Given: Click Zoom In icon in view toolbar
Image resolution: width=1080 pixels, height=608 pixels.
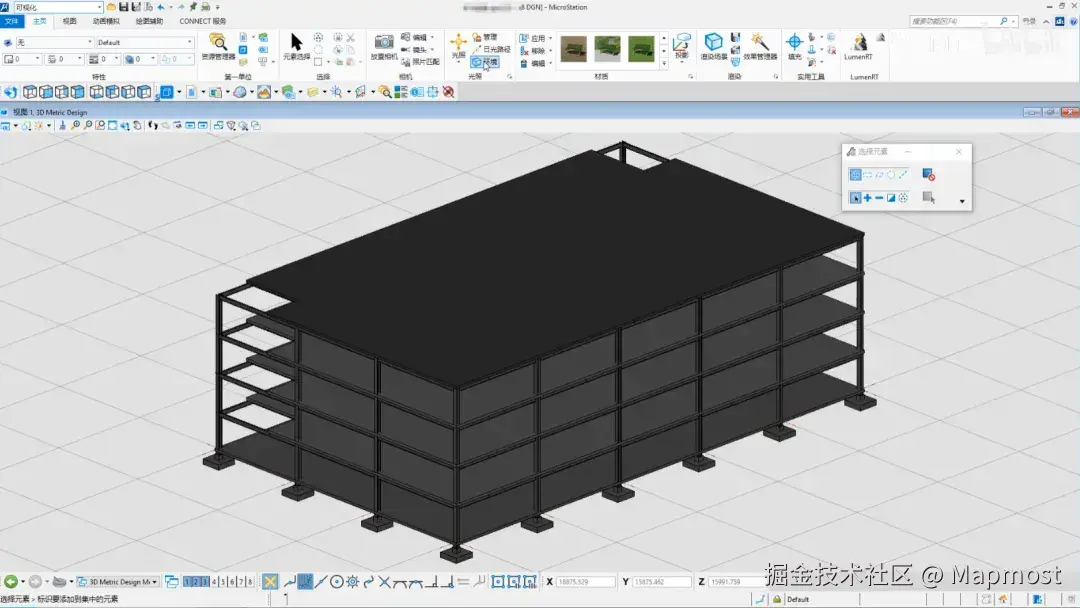Looking at the screenshot, I should point(75,125).
